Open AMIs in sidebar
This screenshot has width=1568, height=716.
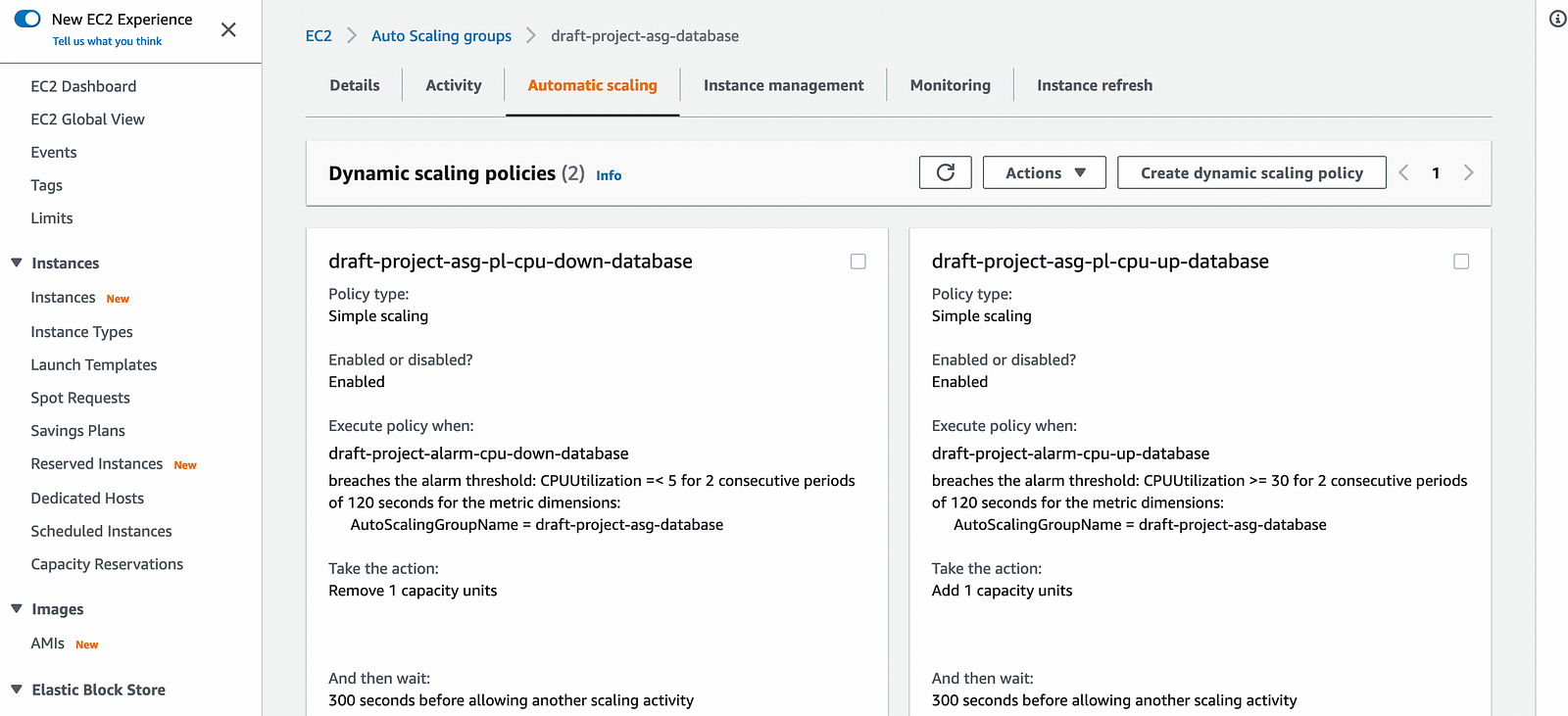pyautogui.click(x=47, y=643)
